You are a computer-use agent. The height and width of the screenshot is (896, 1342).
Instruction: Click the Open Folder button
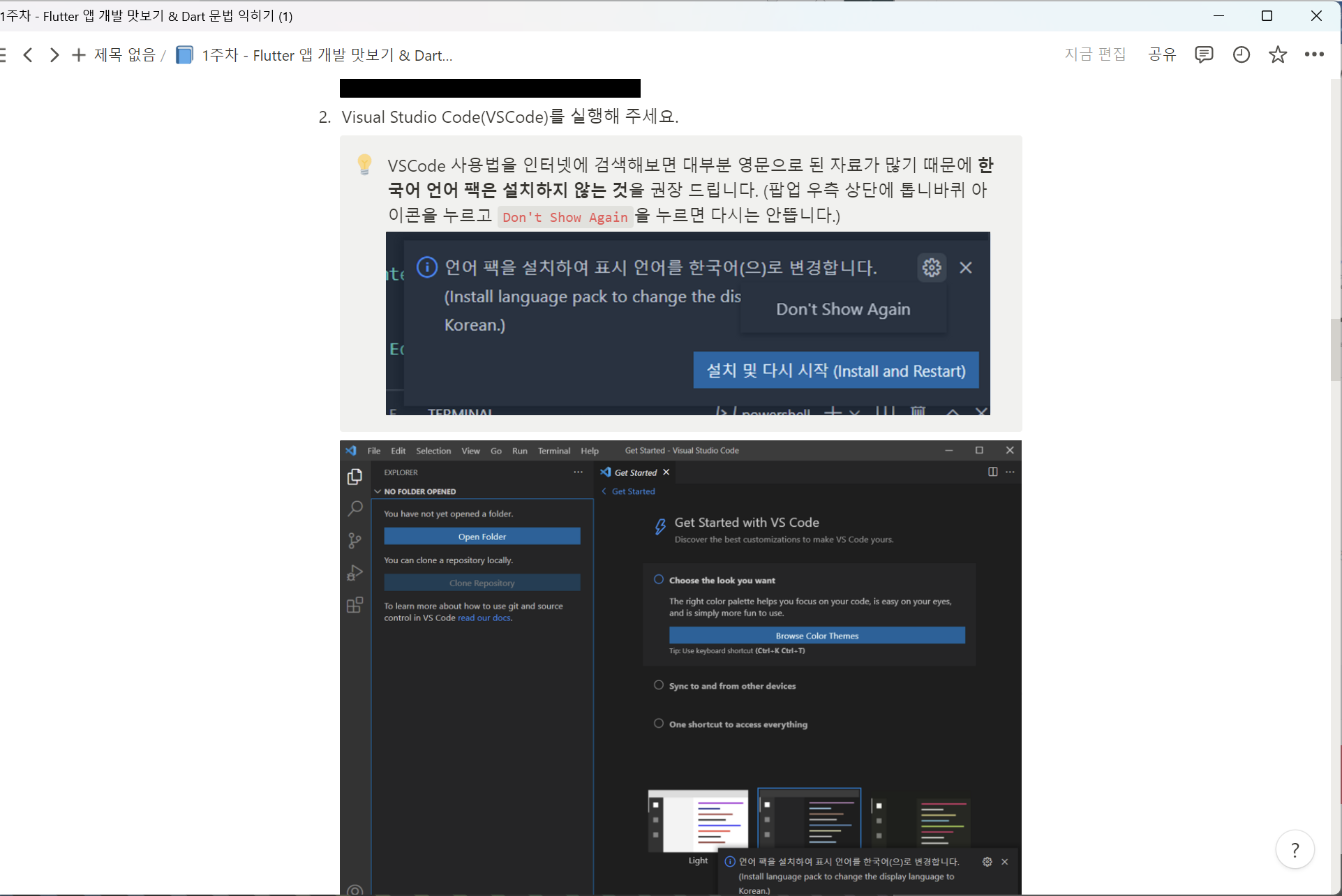[482, 536]
